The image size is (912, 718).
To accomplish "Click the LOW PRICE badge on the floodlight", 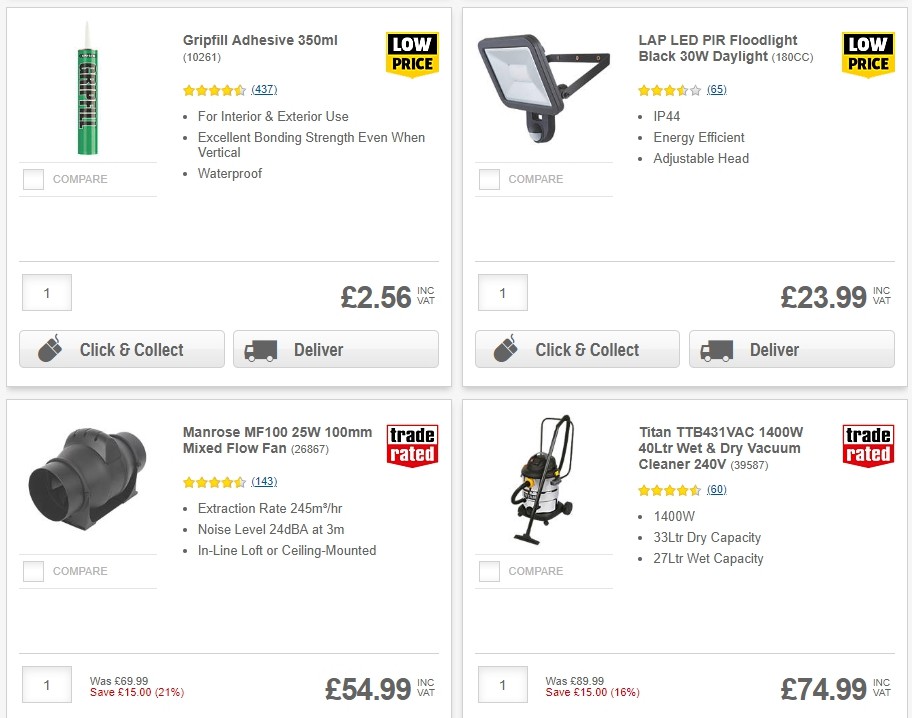I will pos(868,55).
